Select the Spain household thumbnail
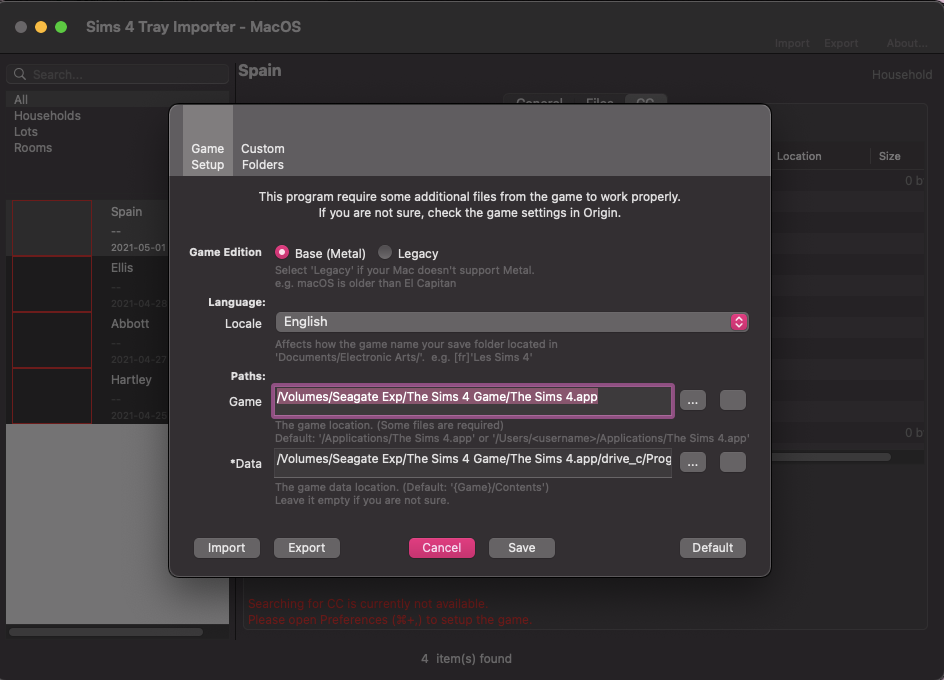The width and height of the screenshot is (944, 680). (52, 228)
